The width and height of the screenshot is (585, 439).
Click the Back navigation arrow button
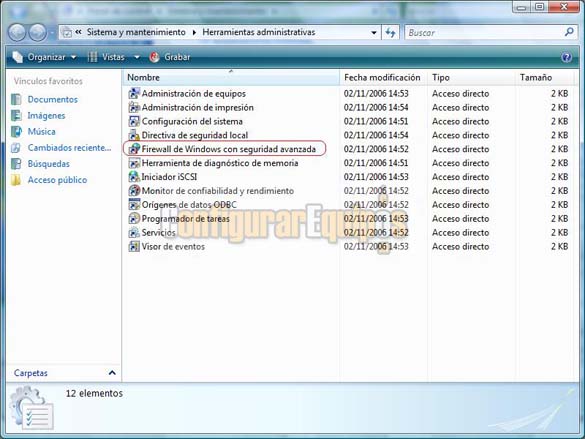[17, 33]
